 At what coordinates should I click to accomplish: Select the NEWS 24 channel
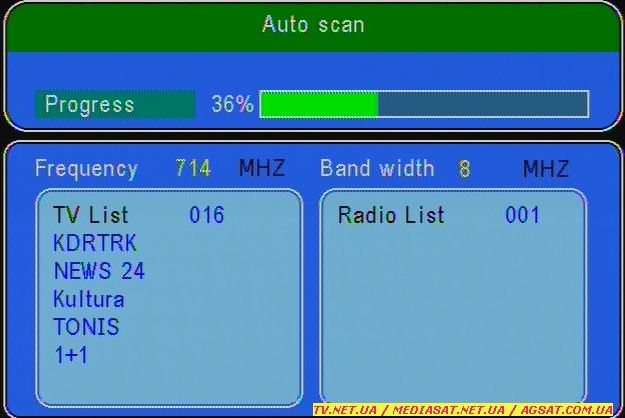[99, 271]
